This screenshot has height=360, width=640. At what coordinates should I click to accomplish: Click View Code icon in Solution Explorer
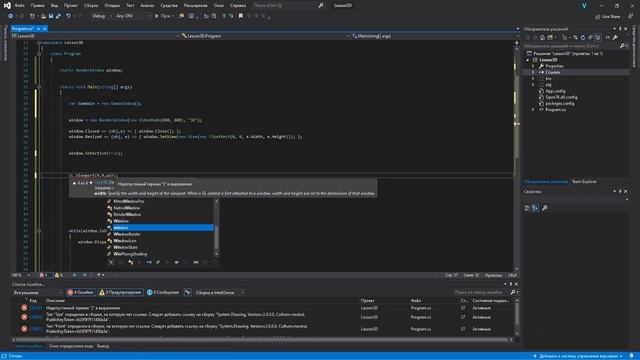[607, 38]
